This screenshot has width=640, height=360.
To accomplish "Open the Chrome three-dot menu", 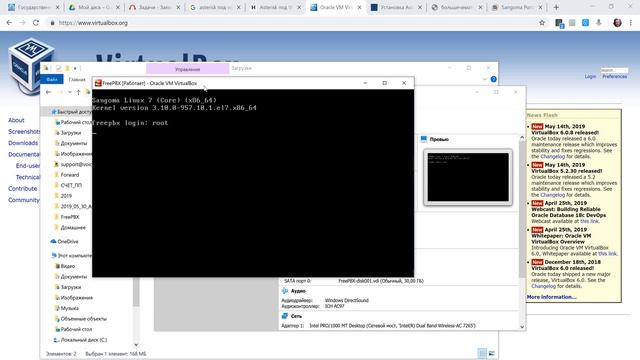I will [x=631, y=23].
